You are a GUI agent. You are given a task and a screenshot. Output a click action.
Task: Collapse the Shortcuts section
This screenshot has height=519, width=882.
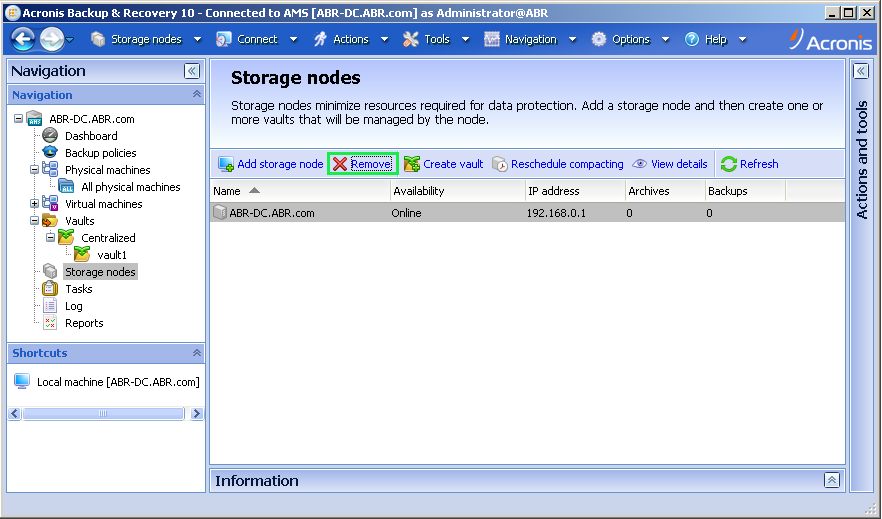pos(196,353)
